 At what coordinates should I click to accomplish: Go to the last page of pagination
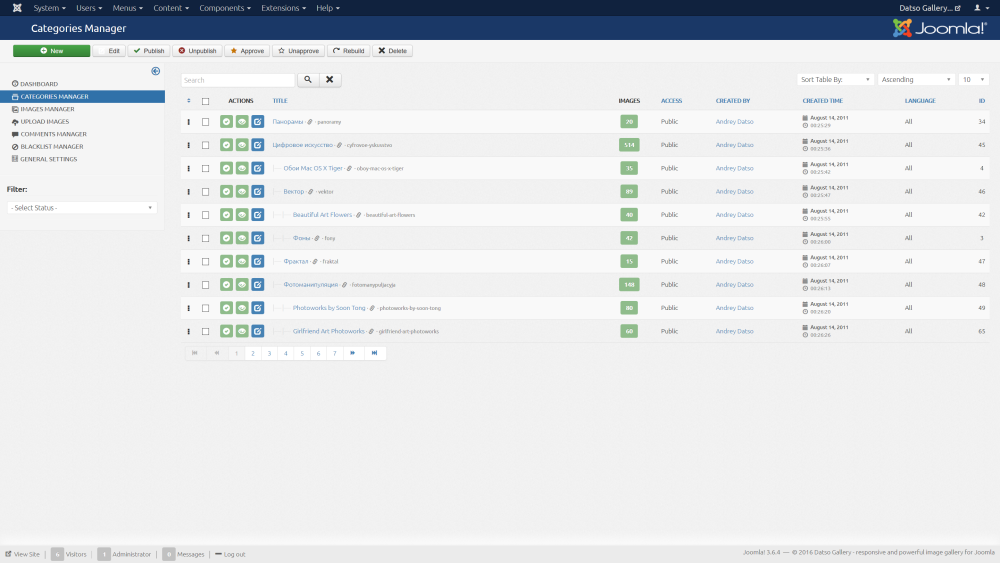375,353
